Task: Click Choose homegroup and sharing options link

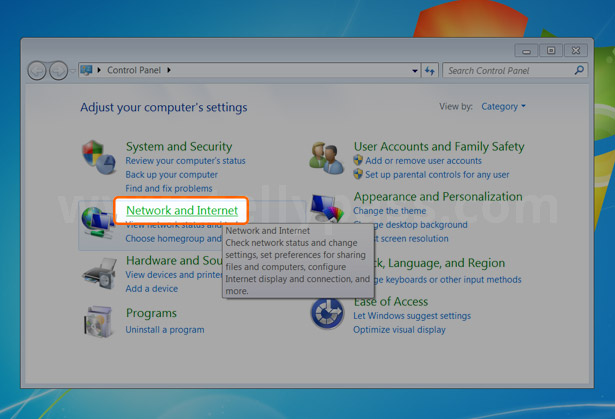Action: coord(173,239)
